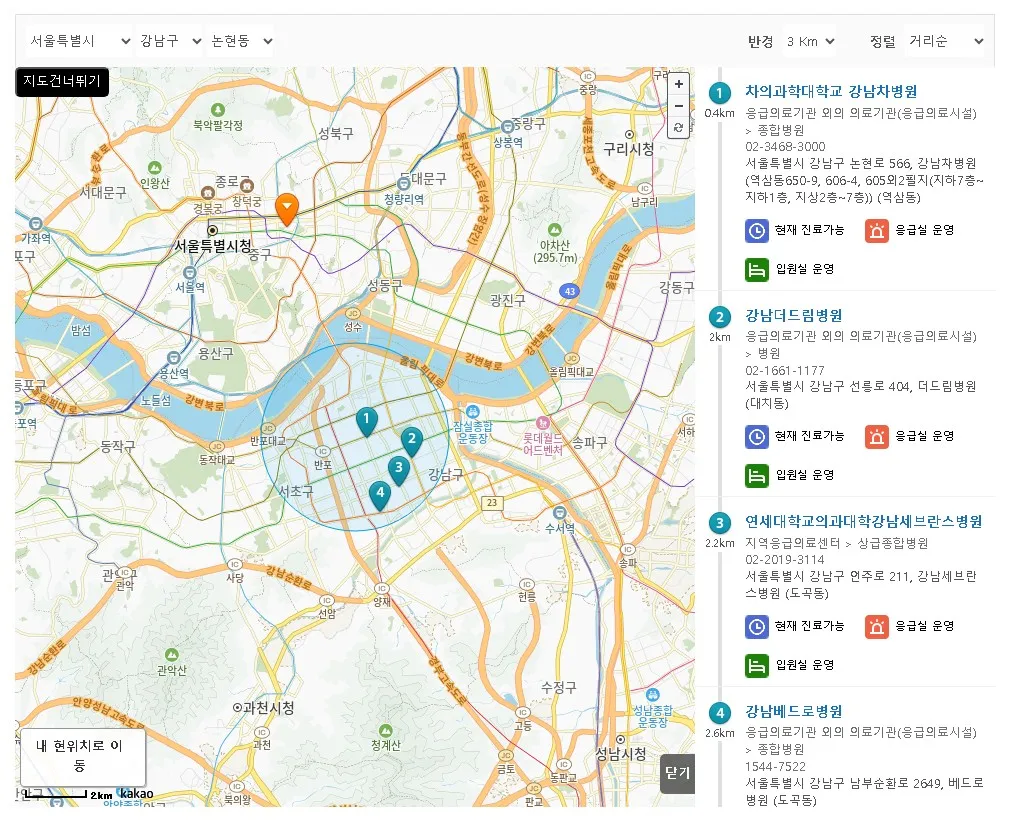The height and width of the screenshot is (829, 1022).
Task: Click the 닫기 close button on map
Action: pos(677,773)
